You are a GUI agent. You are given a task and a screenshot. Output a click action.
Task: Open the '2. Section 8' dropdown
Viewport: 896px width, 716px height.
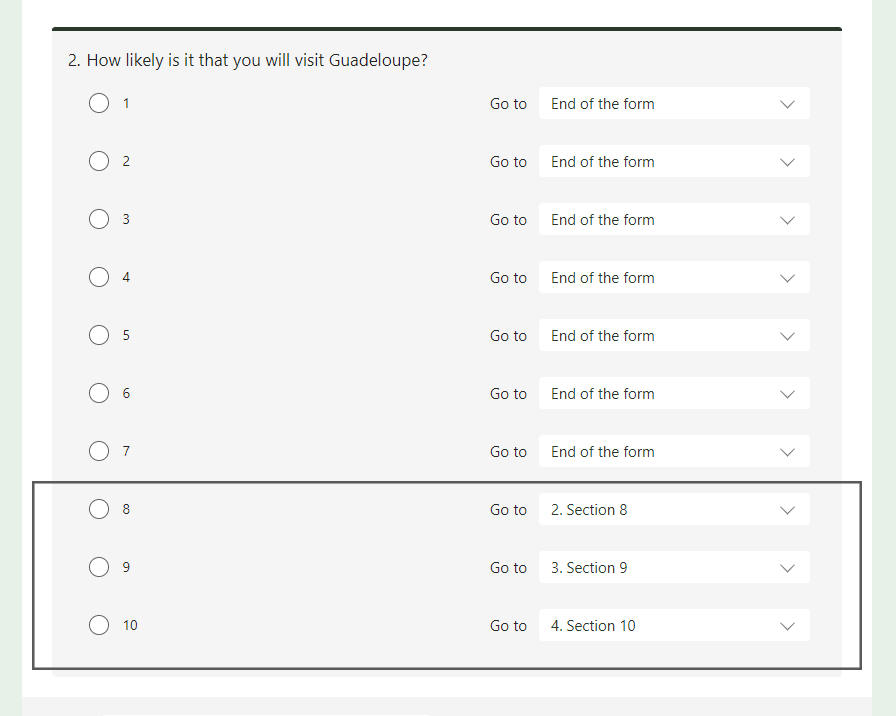click(x=673, y=509)
